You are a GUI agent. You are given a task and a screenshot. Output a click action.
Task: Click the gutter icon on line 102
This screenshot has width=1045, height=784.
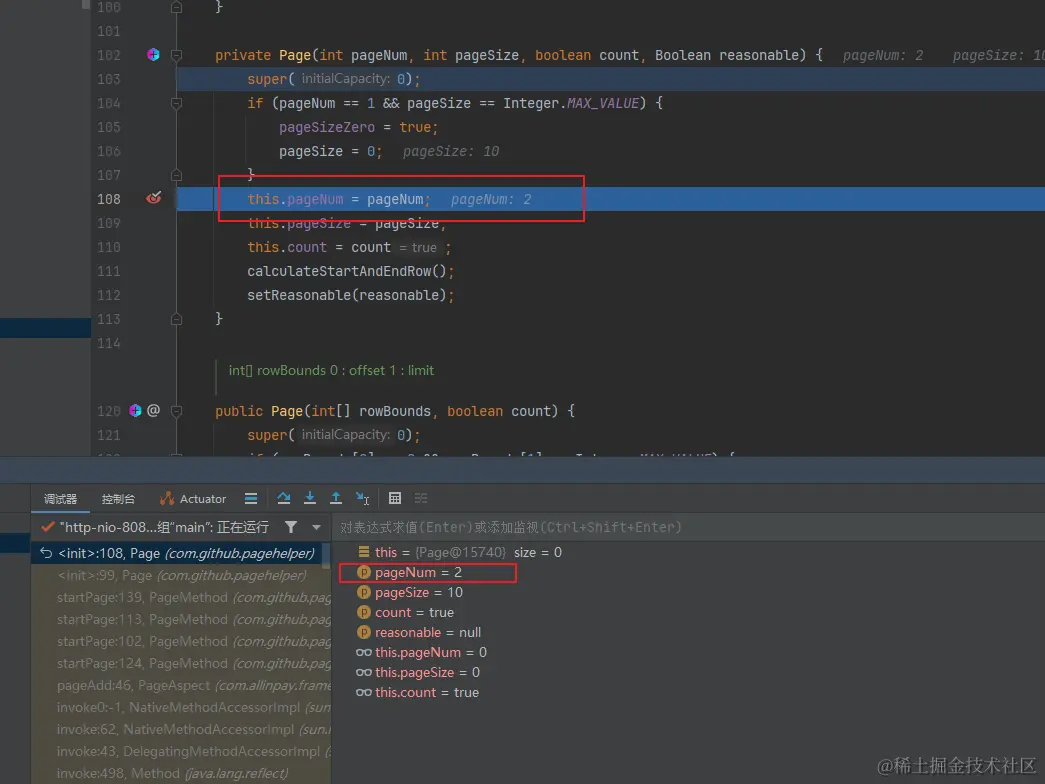coord(153,55)
